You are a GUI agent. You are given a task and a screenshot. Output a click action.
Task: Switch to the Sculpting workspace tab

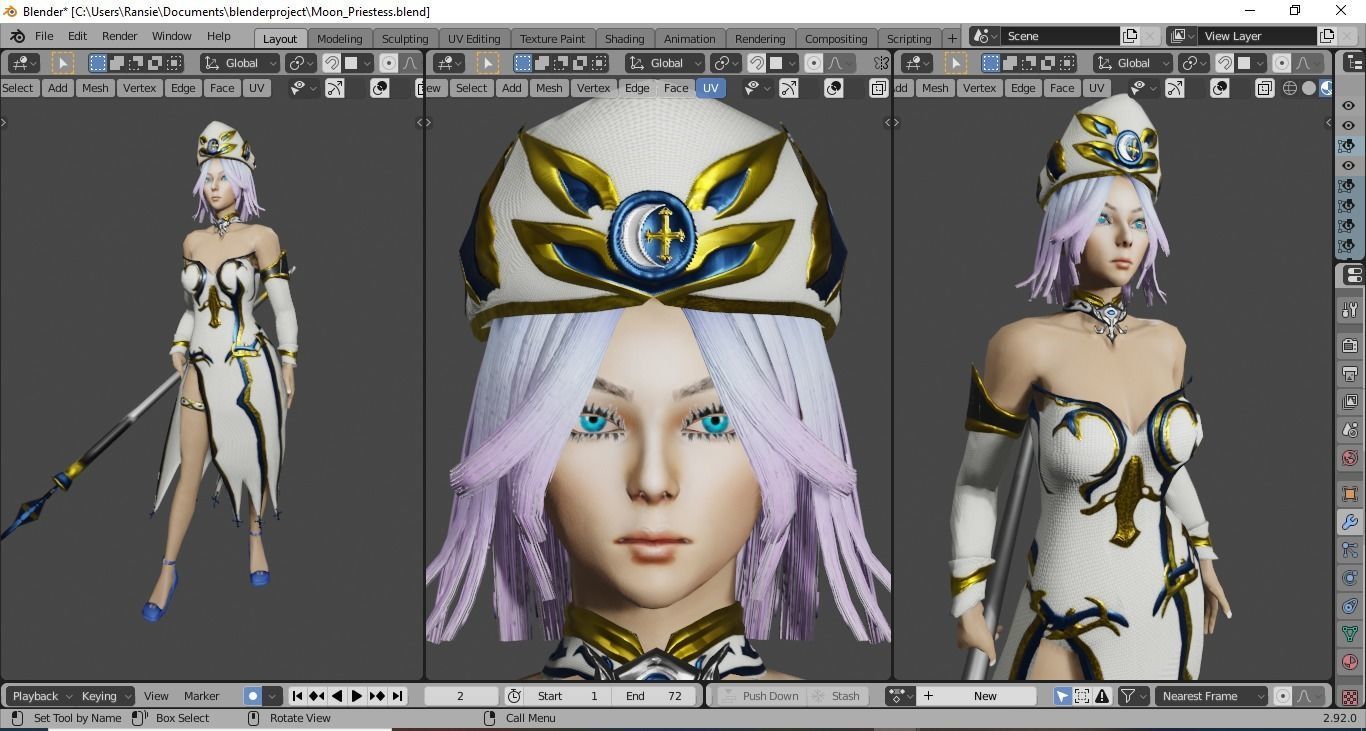point(405,39)
